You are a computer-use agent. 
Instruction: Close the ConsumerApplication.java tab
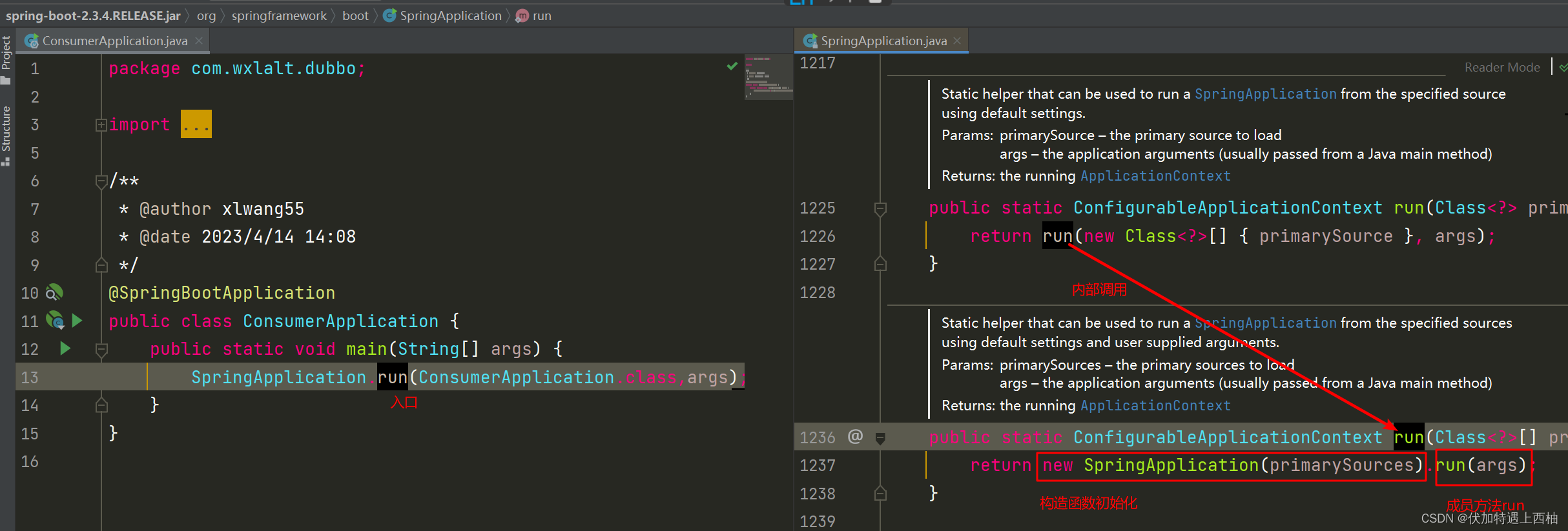199,41
